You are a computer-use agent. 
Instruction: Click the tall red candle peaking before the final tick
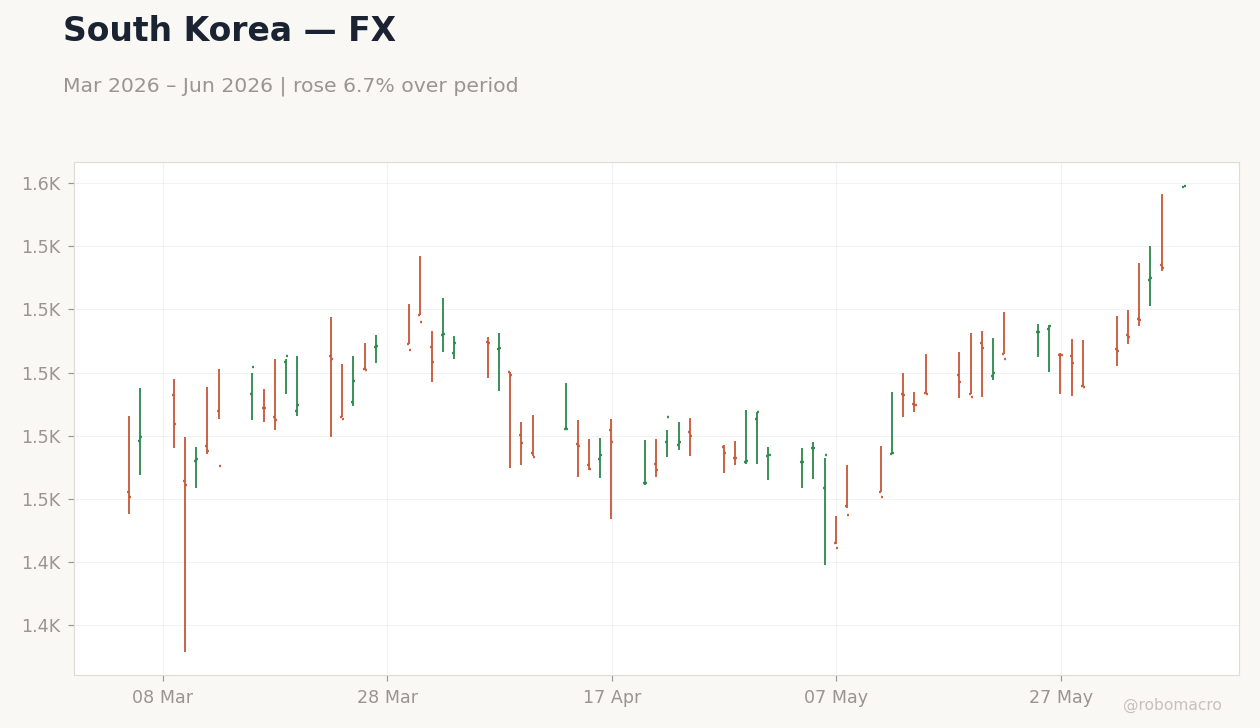click(x=1162, y=232)
